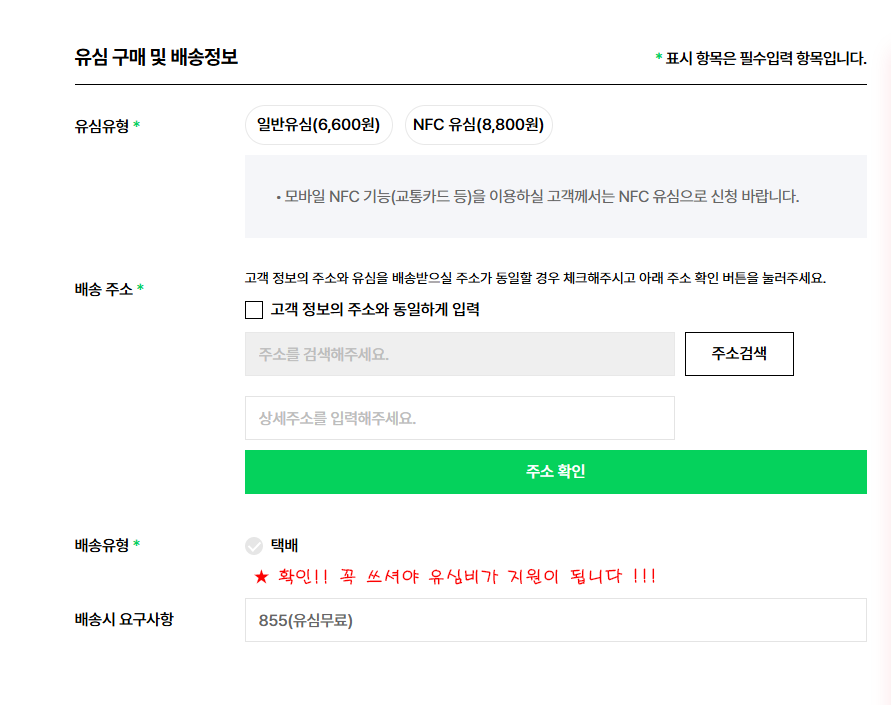Choose the NFC 유심(8,800원) option
891x705 pixels.
click(478, 125)
